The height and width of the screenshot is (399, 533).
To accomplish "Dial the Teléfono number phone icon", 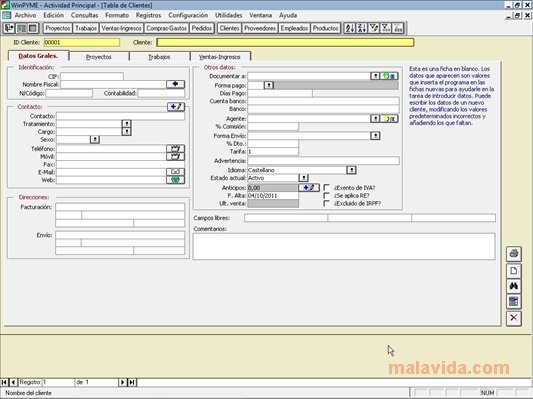I will point(175,149).
